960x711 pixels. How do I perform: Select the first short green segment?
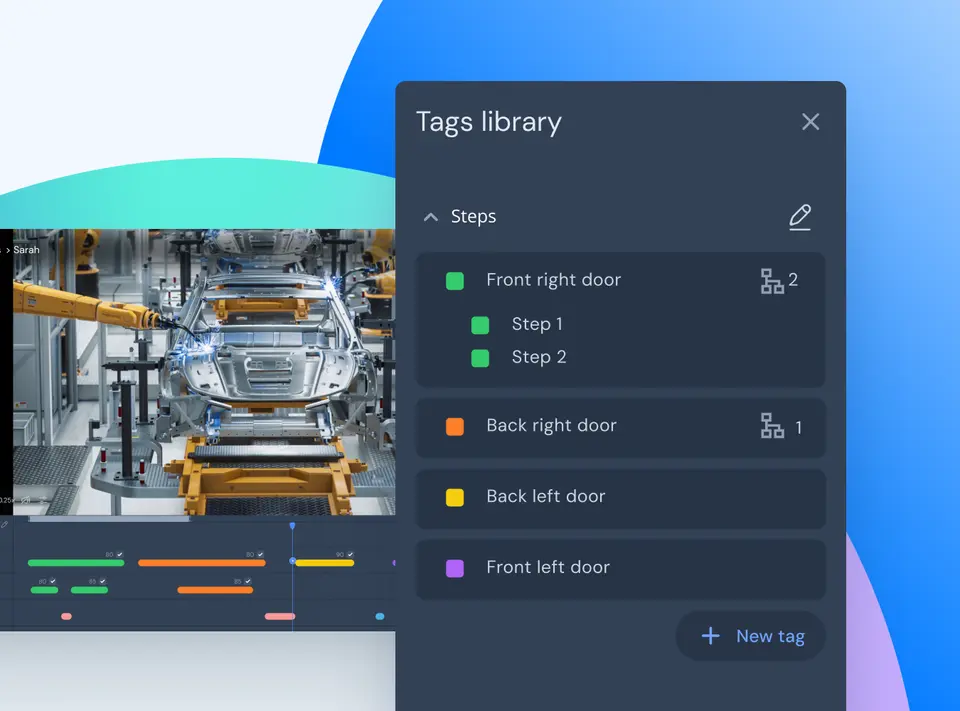tap(44, 590)
